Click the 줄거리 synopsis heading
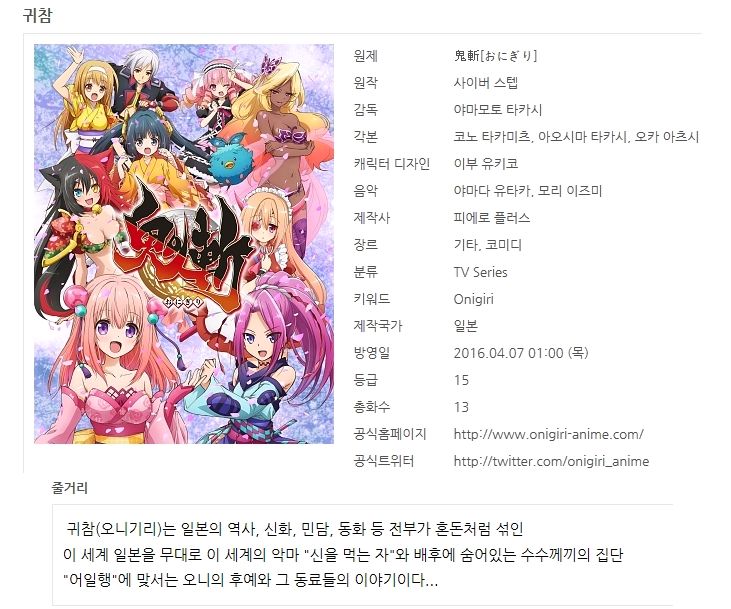 [x=69, y=488]
